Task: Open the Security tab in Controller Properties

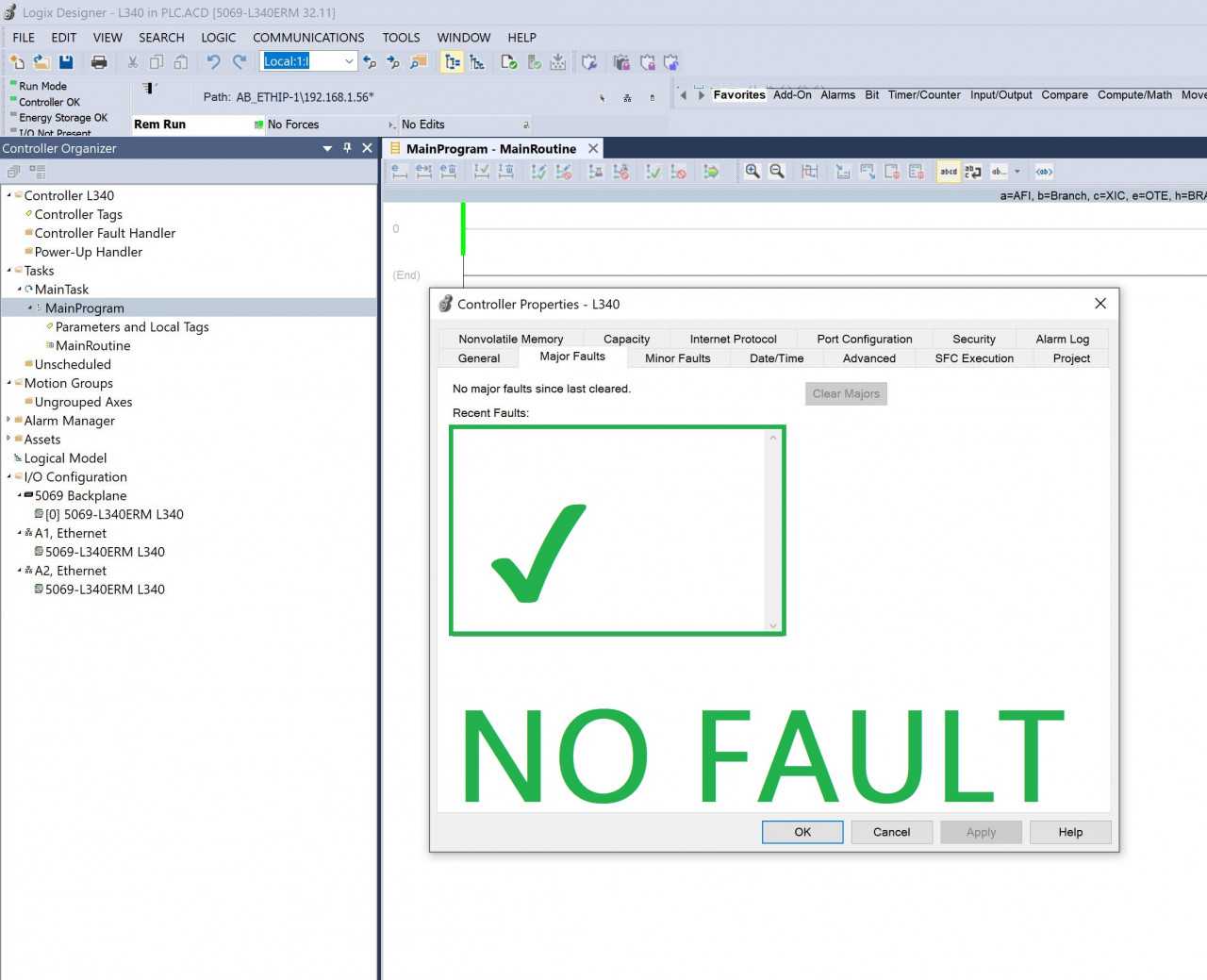Action: click(x=974, y=339)
